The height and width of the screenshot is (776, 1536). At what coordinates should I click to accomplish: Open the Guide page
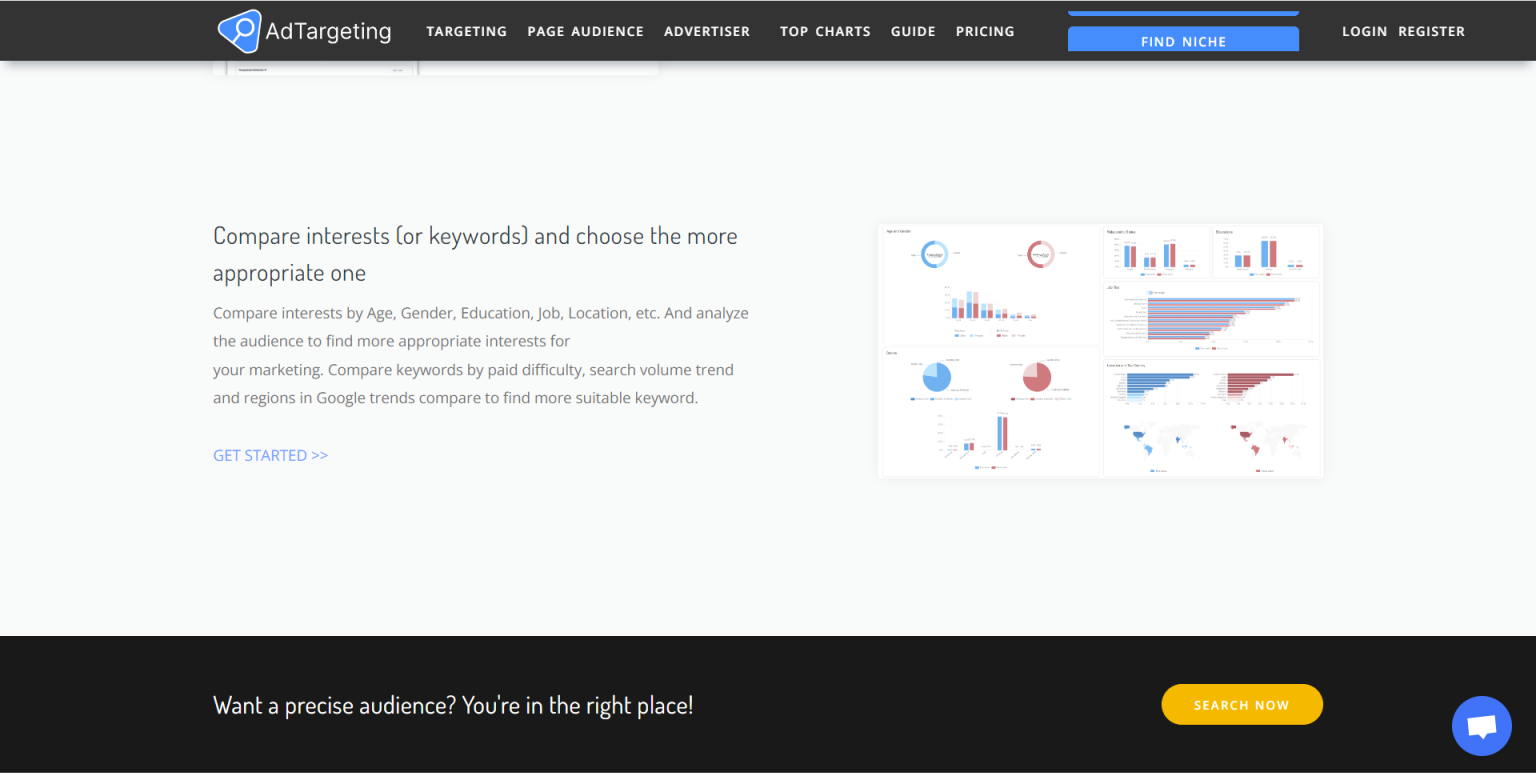tap(913, 31)
